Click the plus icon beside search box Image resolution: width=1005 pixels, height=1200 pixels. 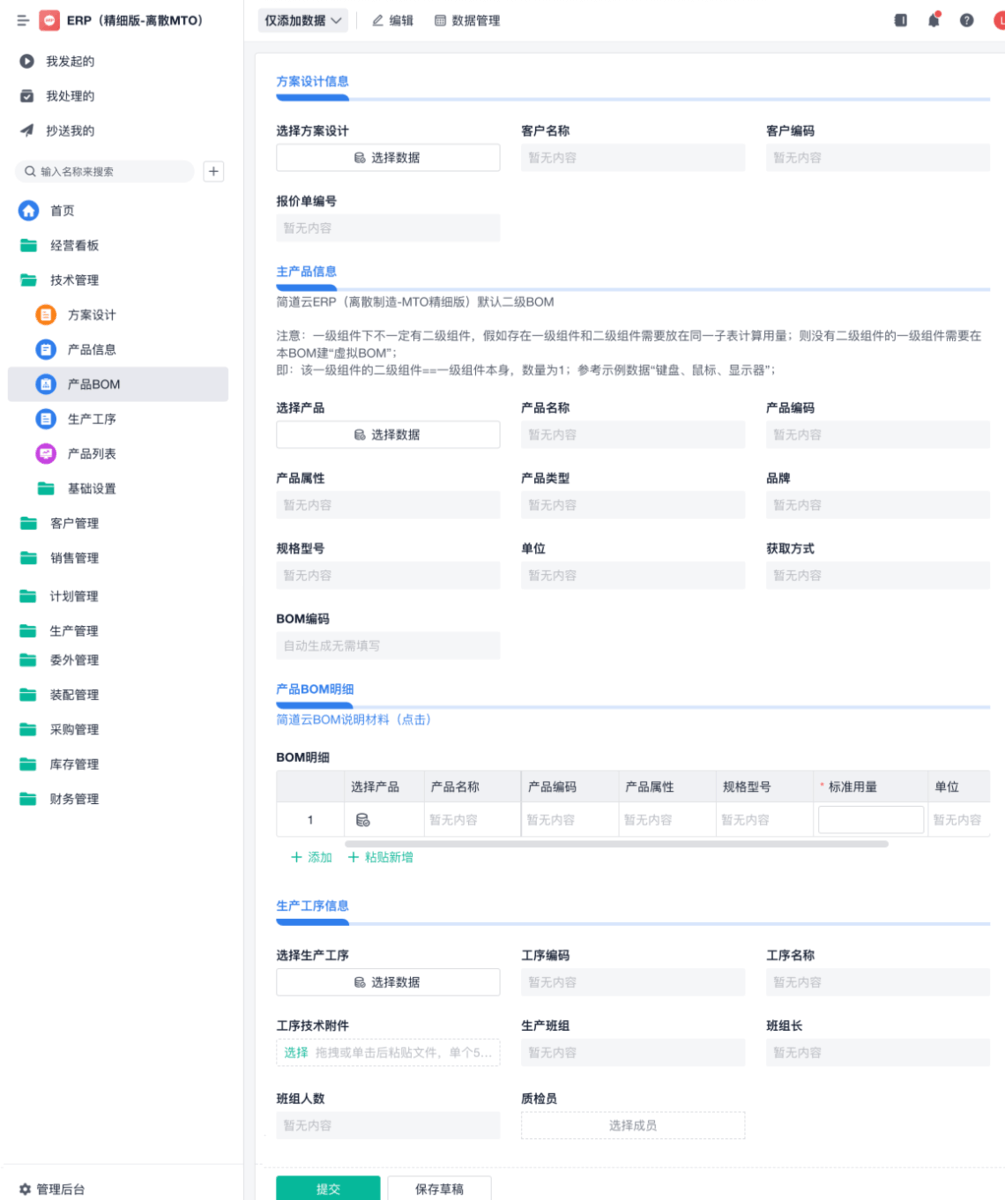[213, 171]
